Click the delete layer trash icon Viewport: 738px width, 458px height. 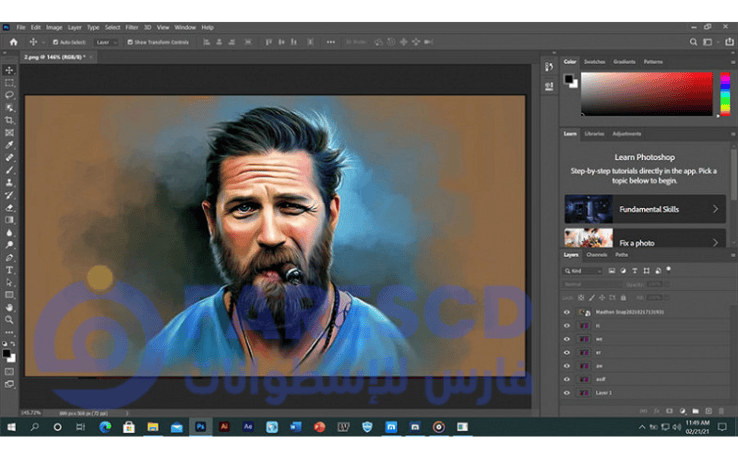(721, 411)
